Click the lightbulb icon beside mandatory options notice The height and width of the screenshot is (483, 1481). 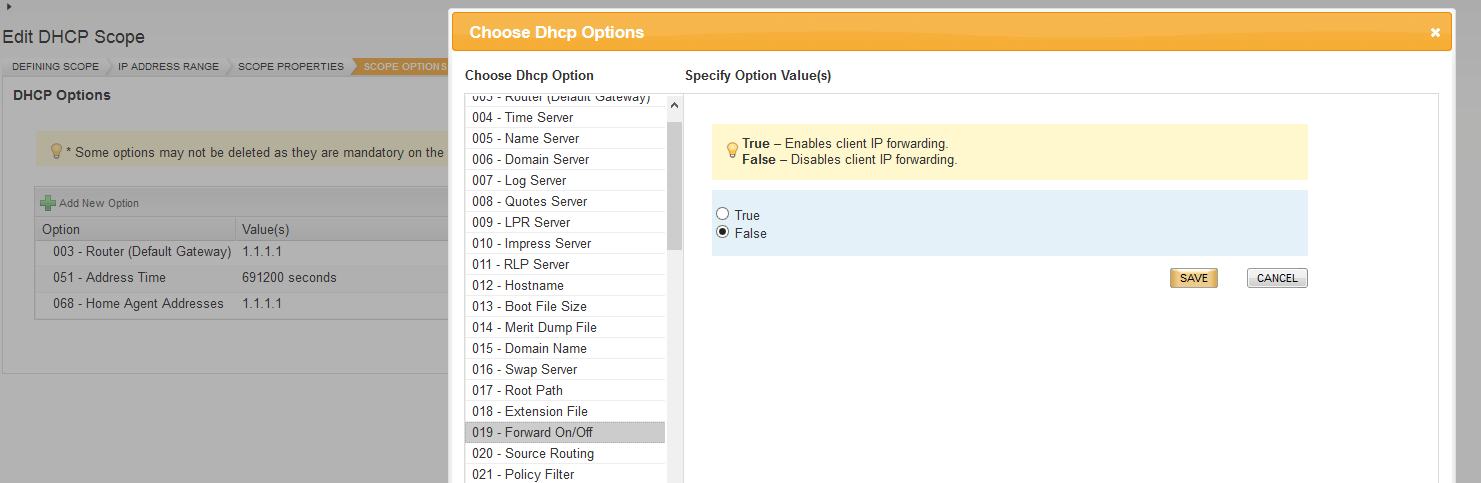click(x=56, y=152)
